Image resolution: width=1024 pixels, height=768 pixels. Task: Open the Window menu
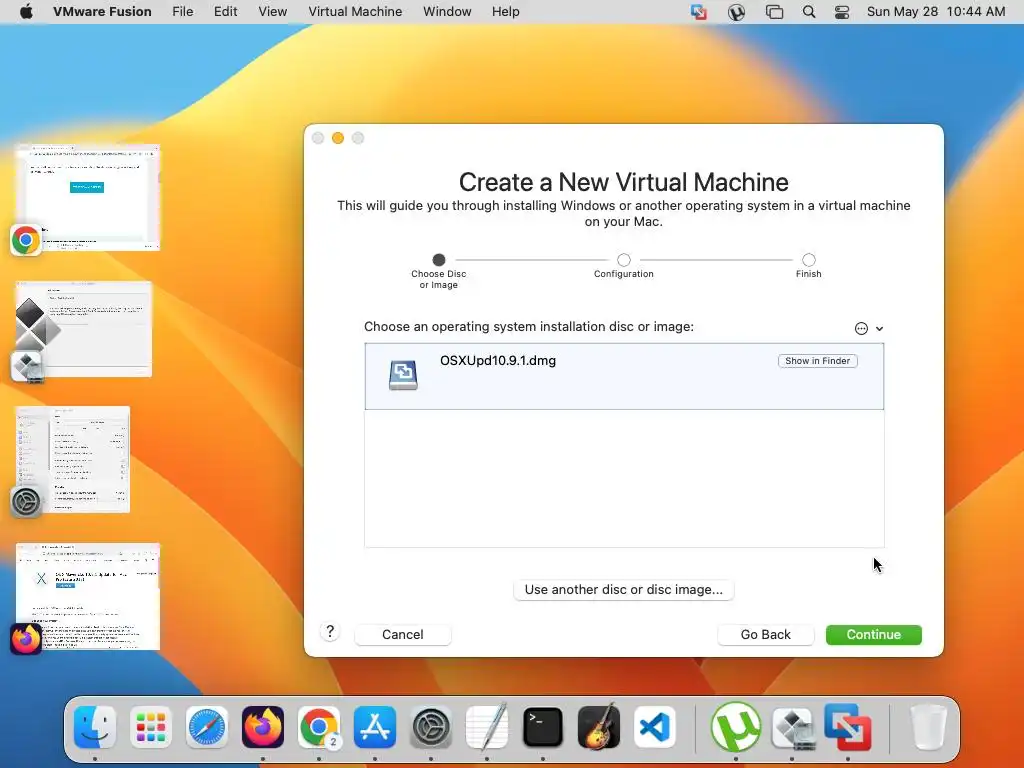tap(447, 12)
